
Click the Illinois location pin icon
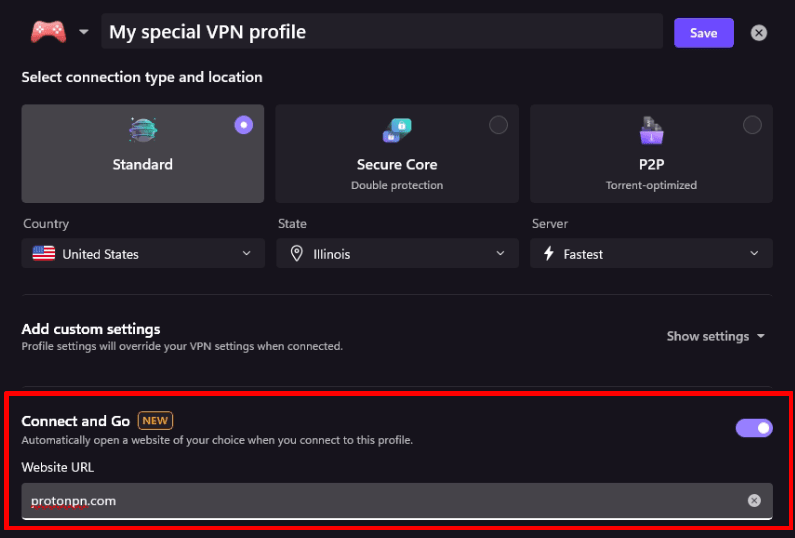(296, 254)
